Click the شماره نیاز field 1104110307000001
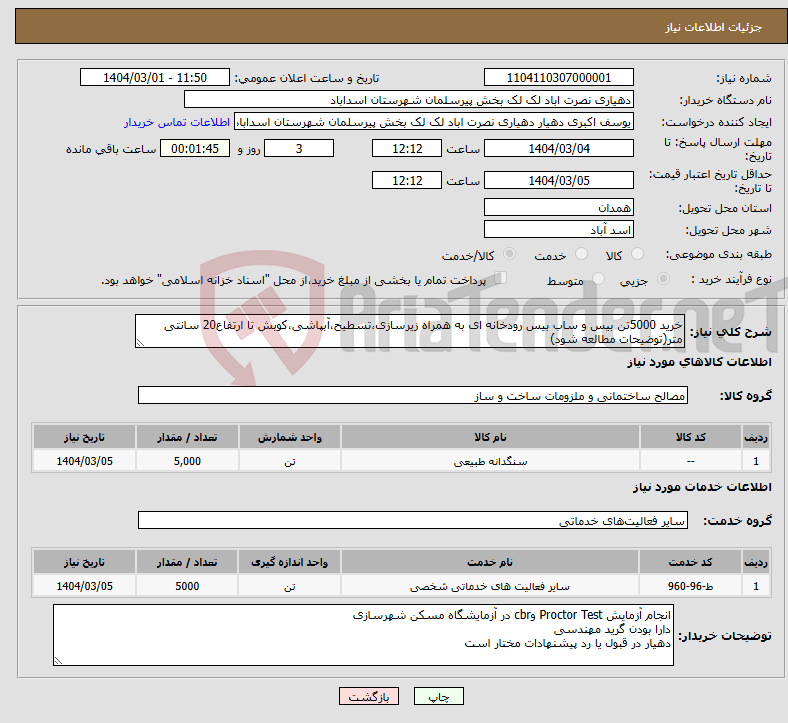 click(x=558, y=77)
